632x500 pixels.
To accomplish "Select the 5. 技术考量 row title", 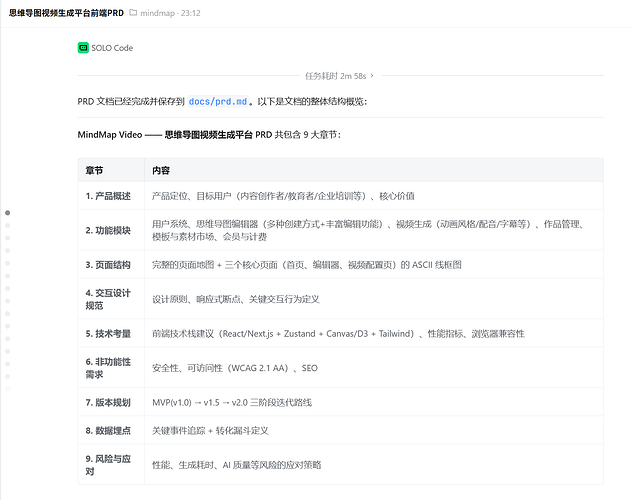I will click(x=108, y=334).
